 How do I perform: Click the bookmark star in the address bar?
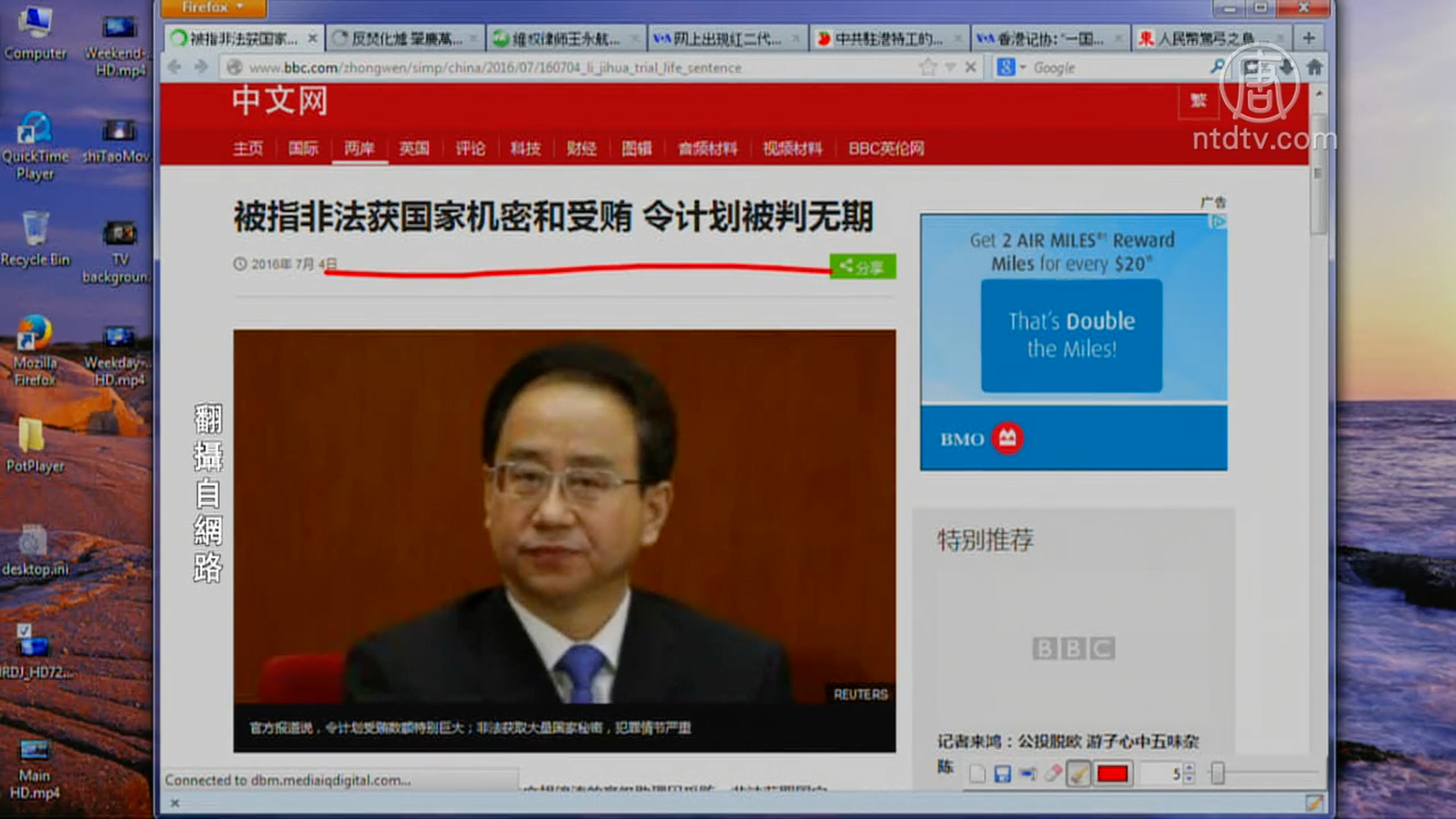tap(927, 66)
